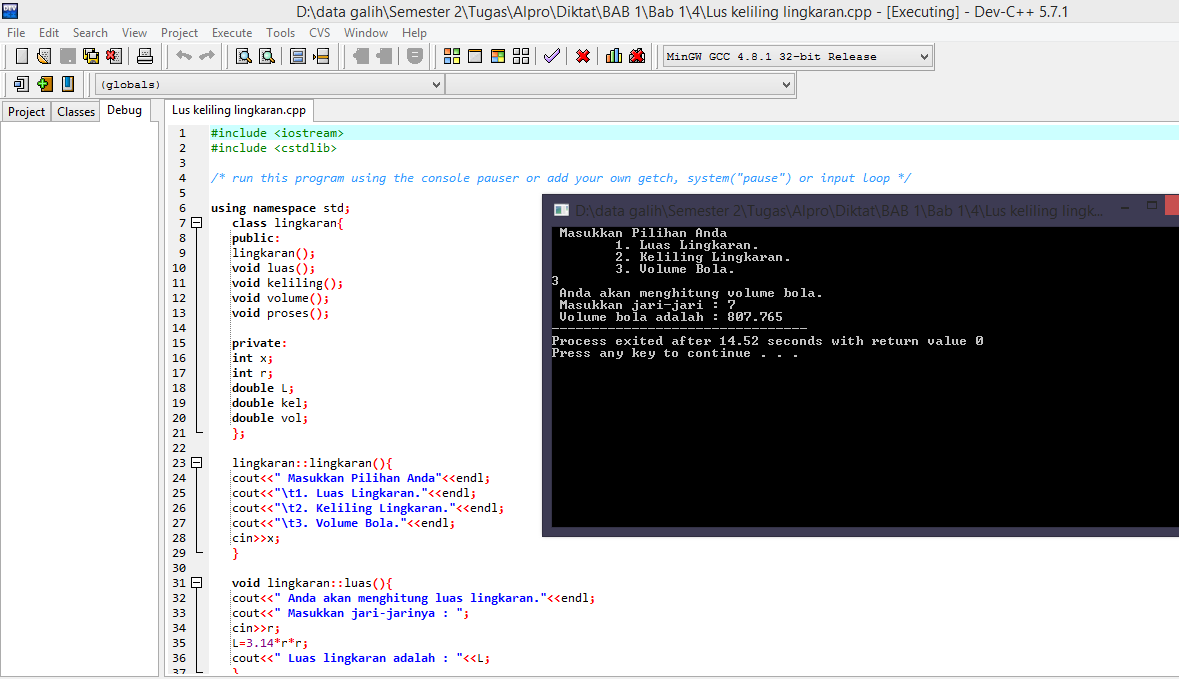Switch to the Debug side tab
The width and height of the screenshot is (1179, 679).
[x=124, y=110]
